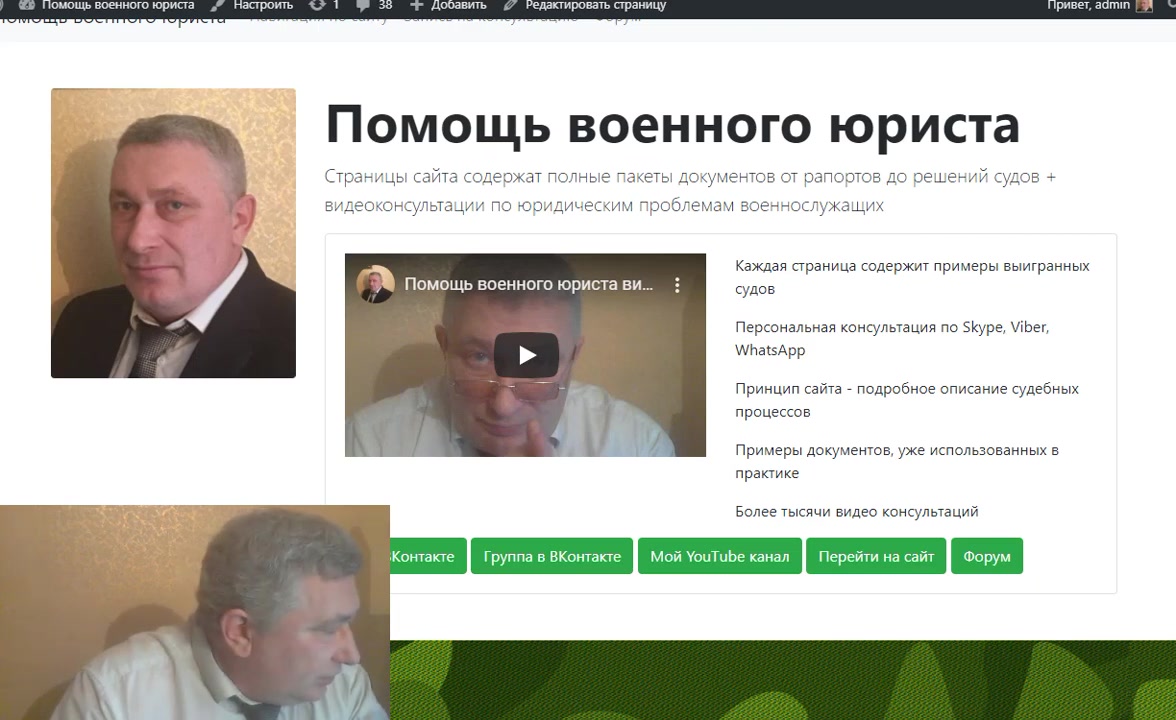Open the Помощь военного юриста admin bar menu
Viewport: 1176px width, 720px height.
(x=117, y=5)
